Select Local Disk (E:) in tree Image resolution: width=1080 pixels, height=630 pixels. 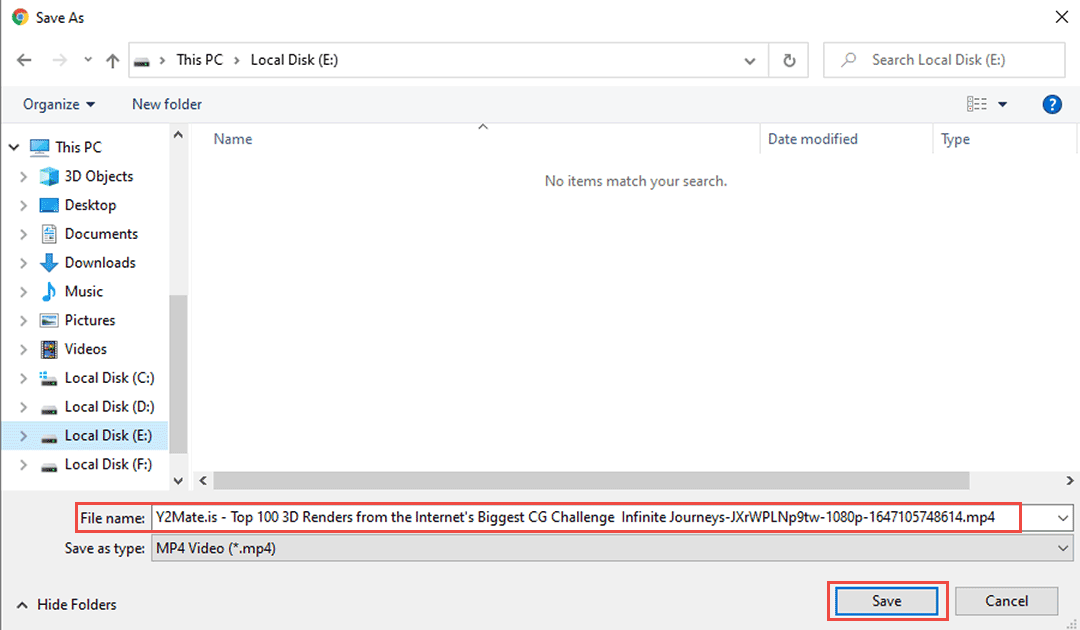108,436
